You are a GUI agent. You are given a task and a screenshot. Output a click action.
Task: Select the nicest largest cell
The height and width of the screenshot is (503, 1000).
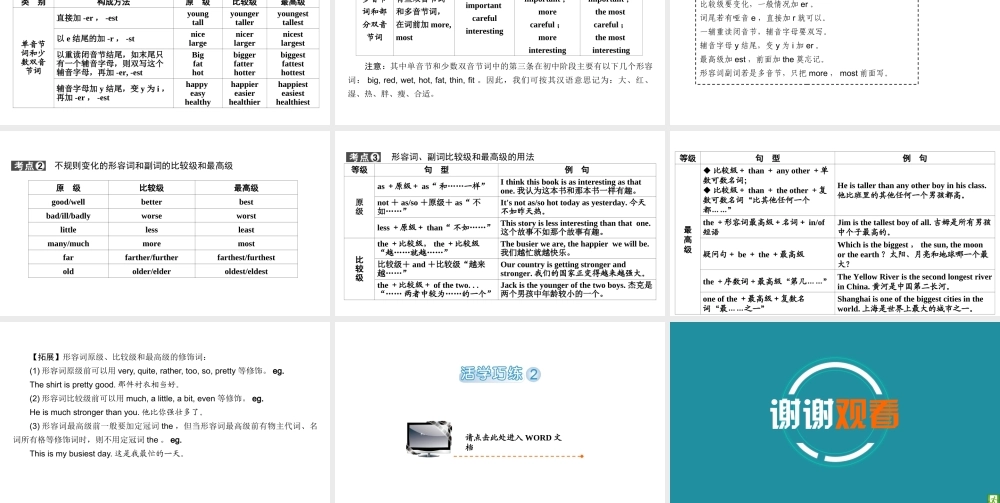pos(293,39)
